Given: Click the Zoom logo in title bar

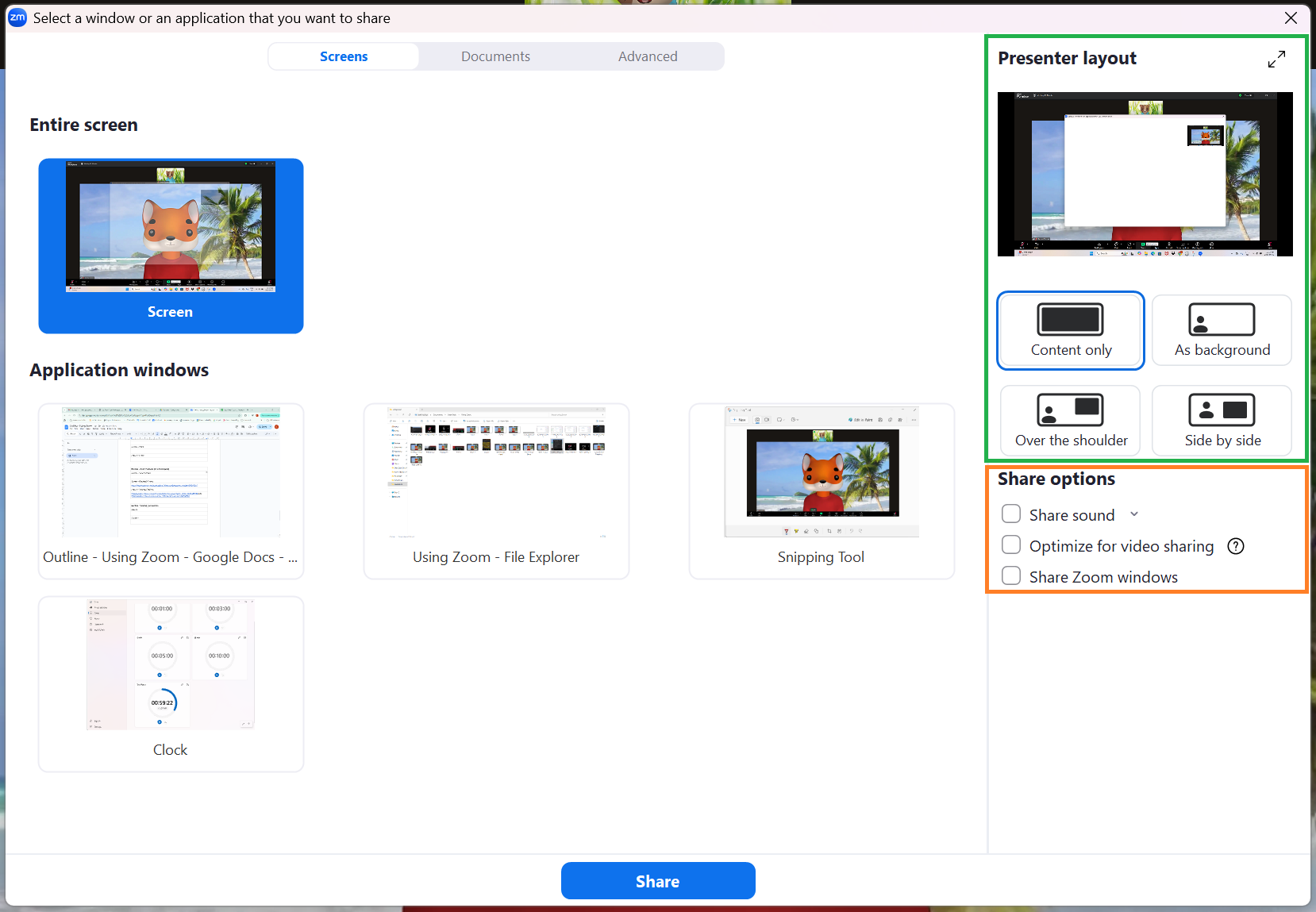Looking at the screenshot, I should point(17,17).
